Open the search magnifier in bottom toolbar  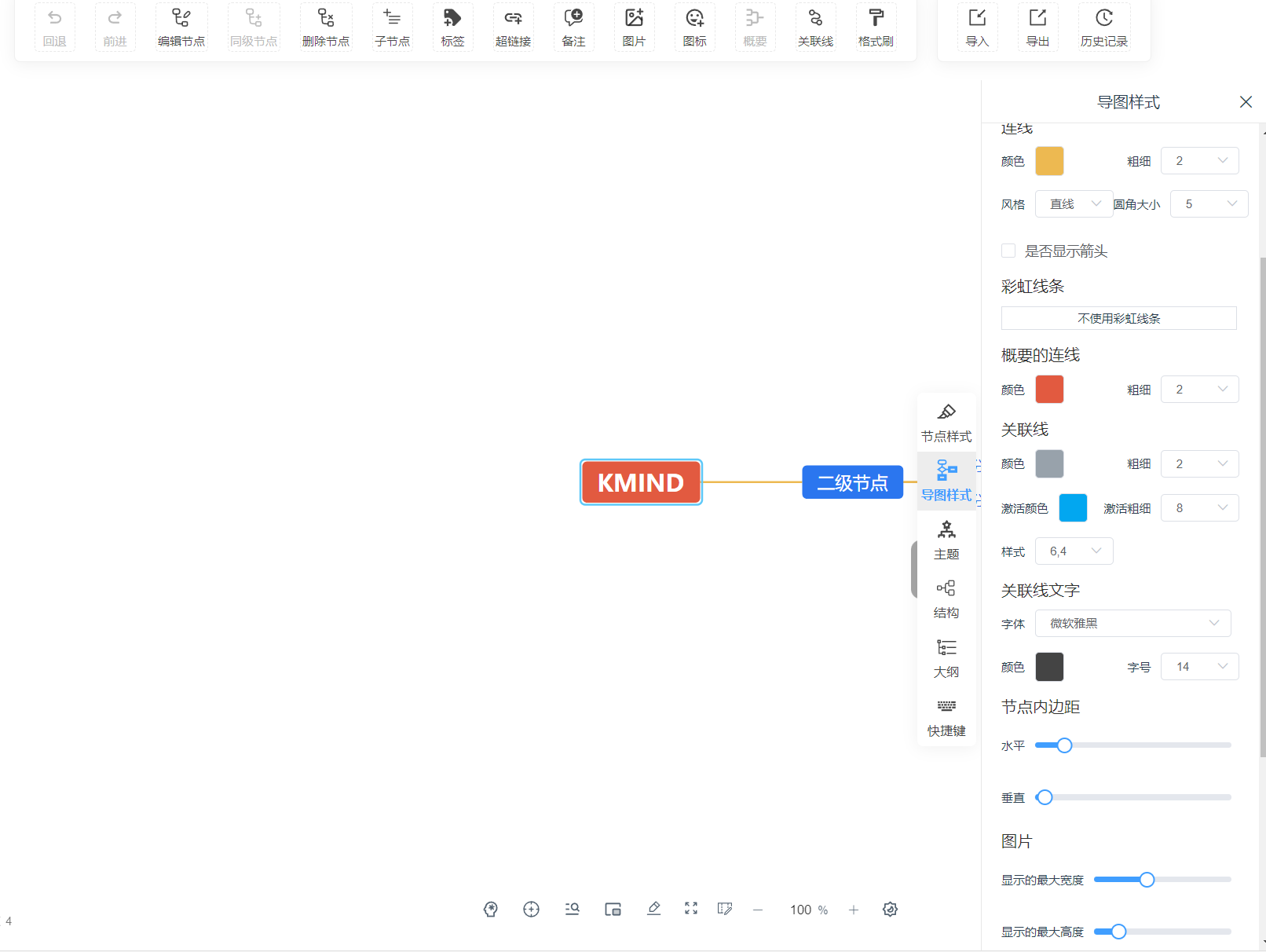[573, 910]
